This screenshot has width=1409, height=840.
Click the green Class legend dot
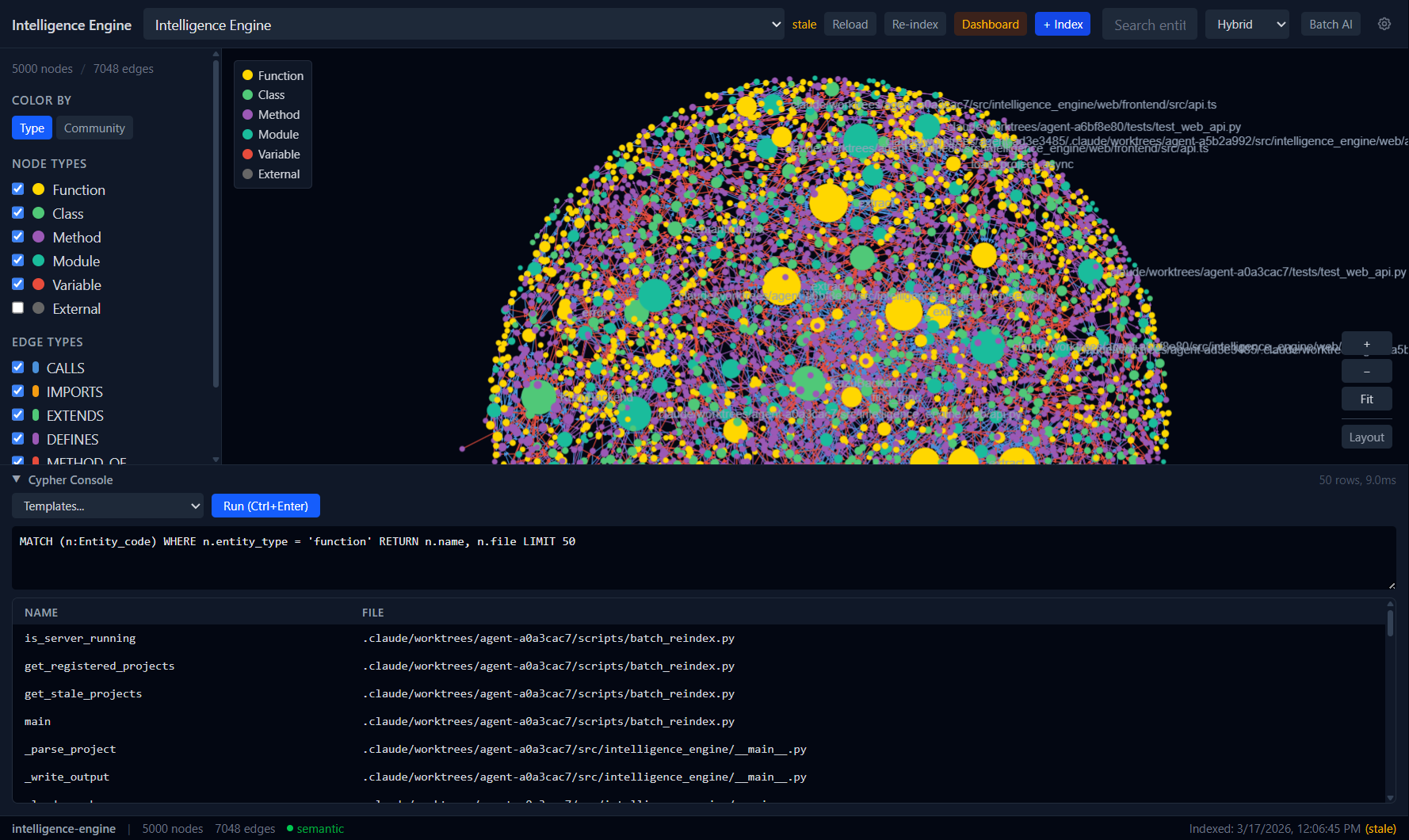tap(247, 94)
